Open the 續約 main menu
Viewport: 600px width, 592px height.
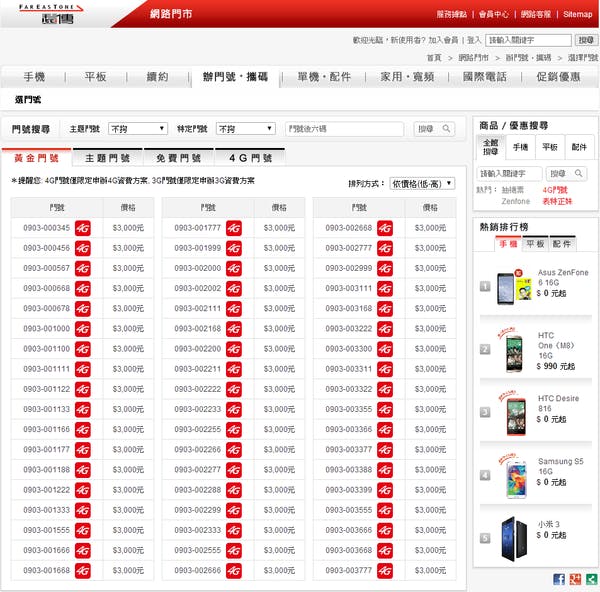click(157, 77)
